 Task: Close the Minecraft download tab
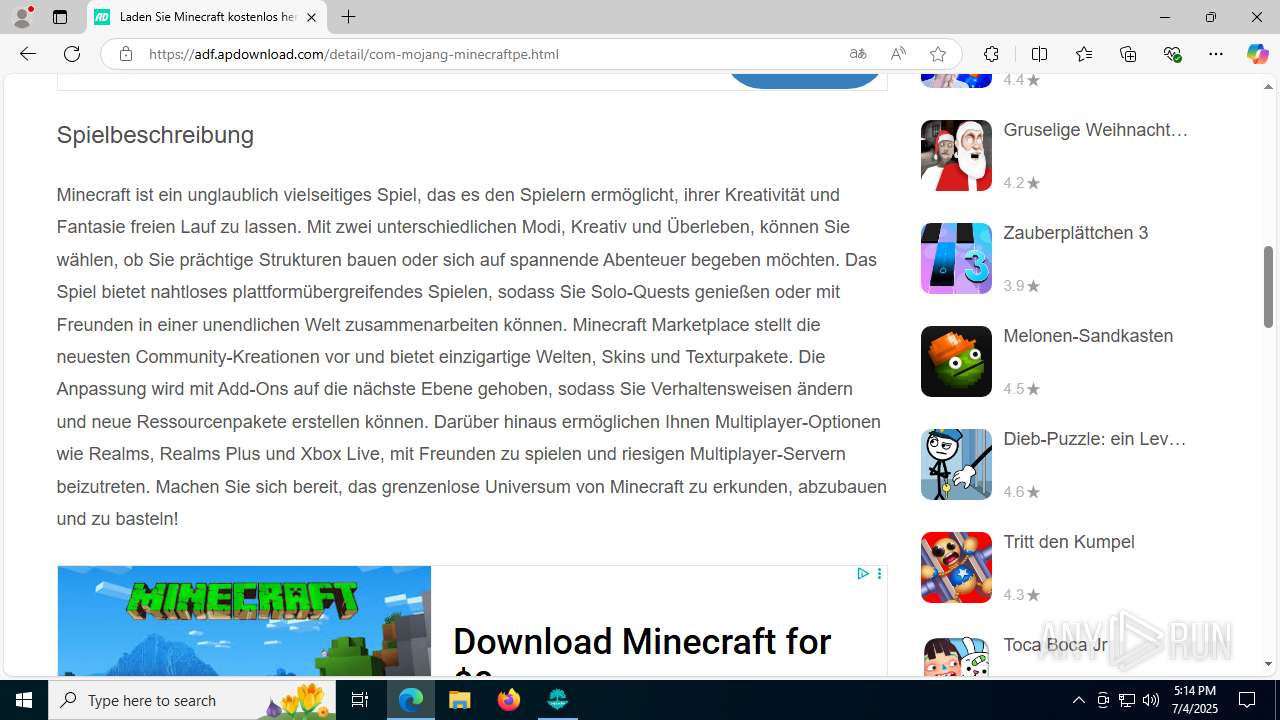click(311, 17)
